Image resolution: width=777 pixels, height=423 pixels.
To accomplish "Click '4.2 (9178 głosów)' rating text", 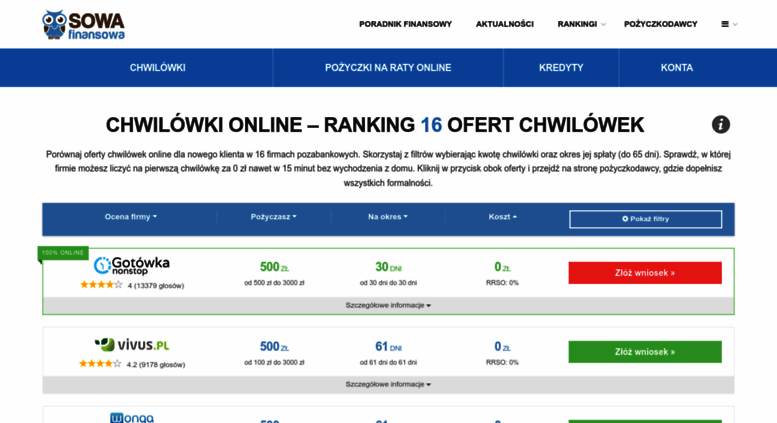I will click(156, 365).
